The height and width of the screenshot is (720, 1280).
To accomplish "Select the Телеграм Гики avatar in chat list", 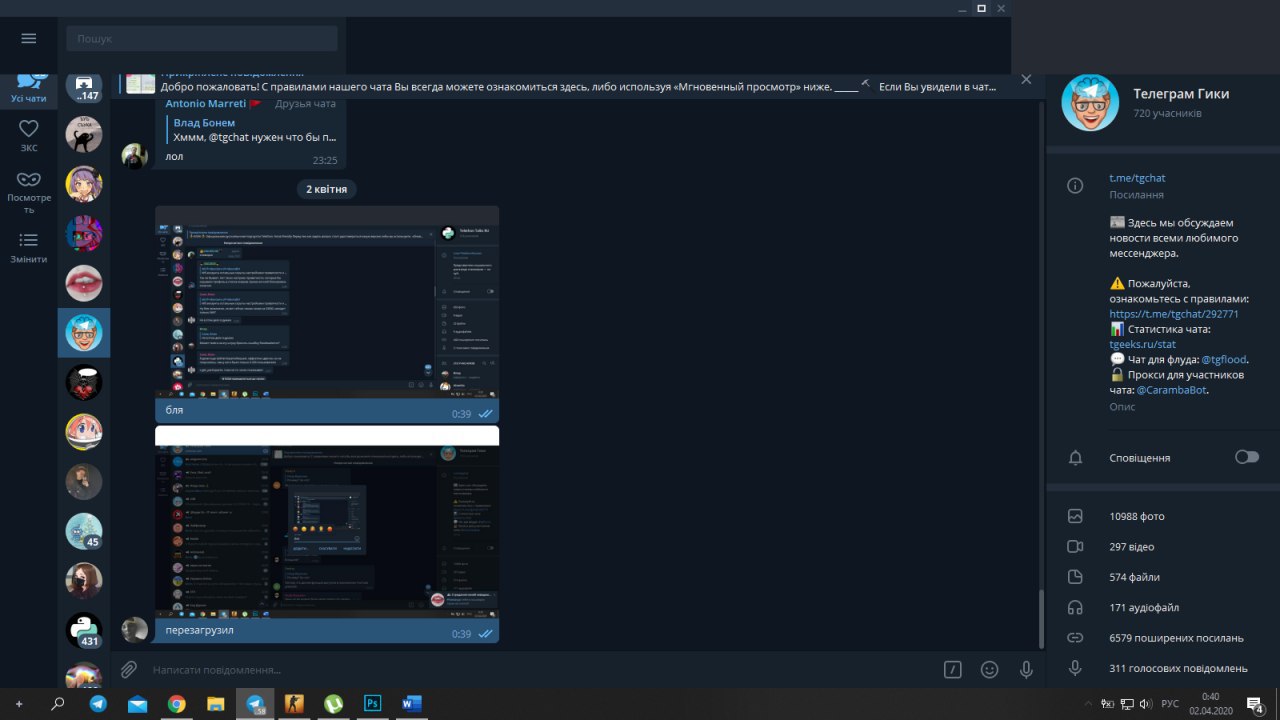I will point(84,333).
